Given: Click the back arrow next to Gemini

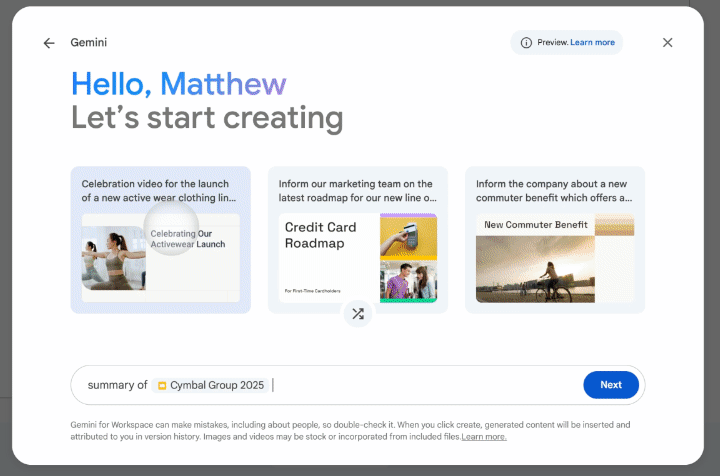Looking at the screenshot, I should tap(49, 43).
